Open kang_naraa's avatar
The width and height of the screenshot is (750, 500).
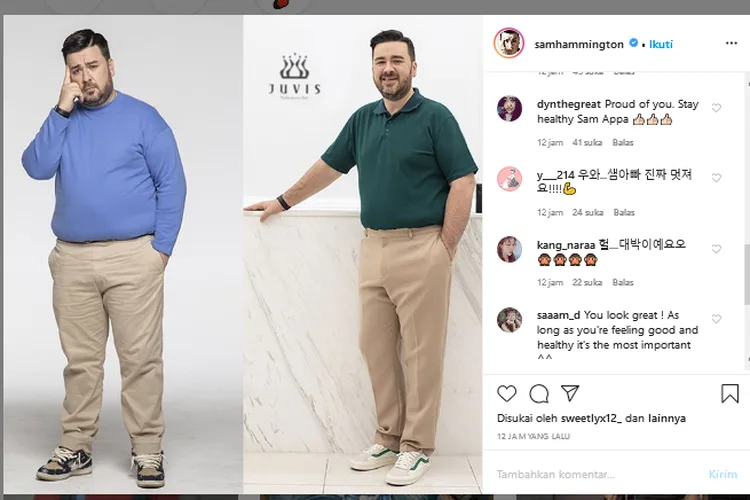point(509,249)
